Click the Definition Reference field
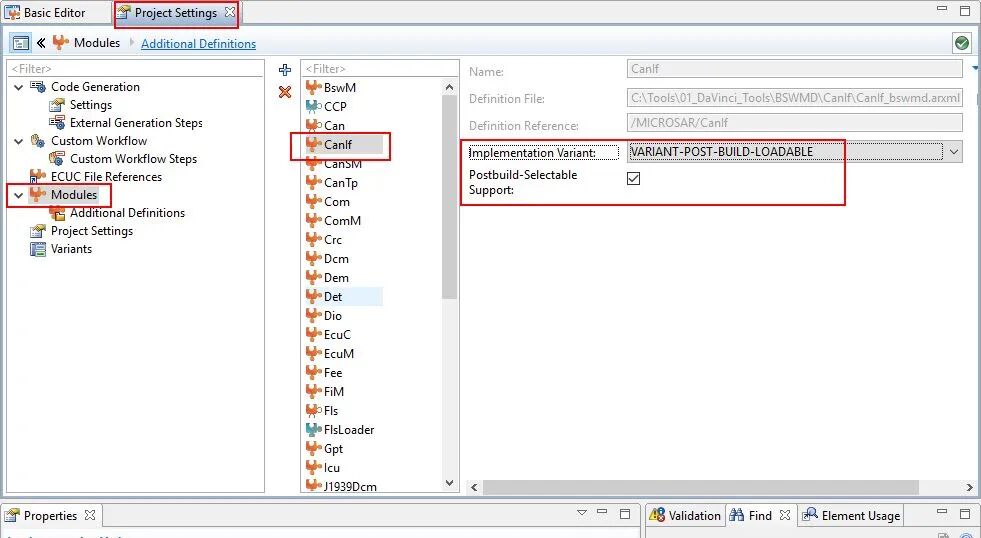 pos(795,123)
